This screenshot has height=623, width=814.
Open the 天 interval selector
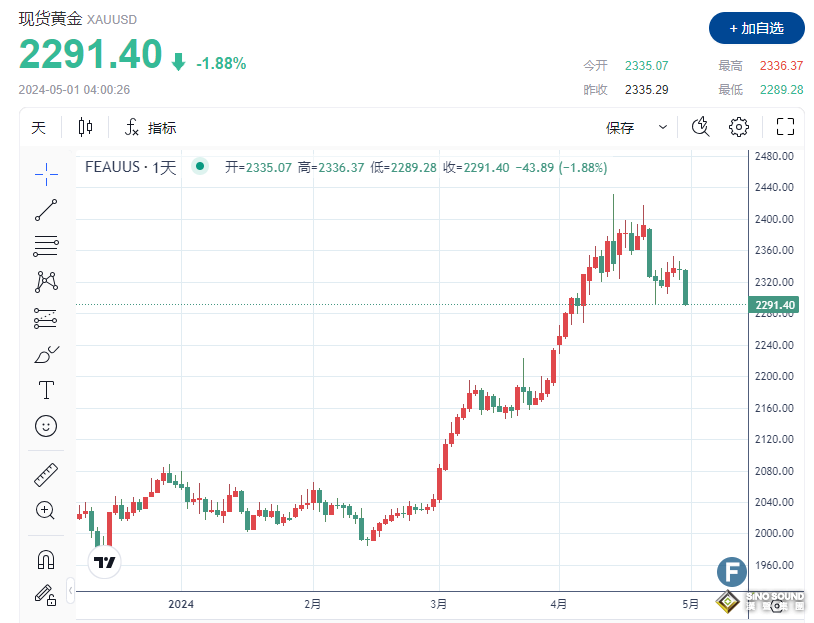pos(38,127)
